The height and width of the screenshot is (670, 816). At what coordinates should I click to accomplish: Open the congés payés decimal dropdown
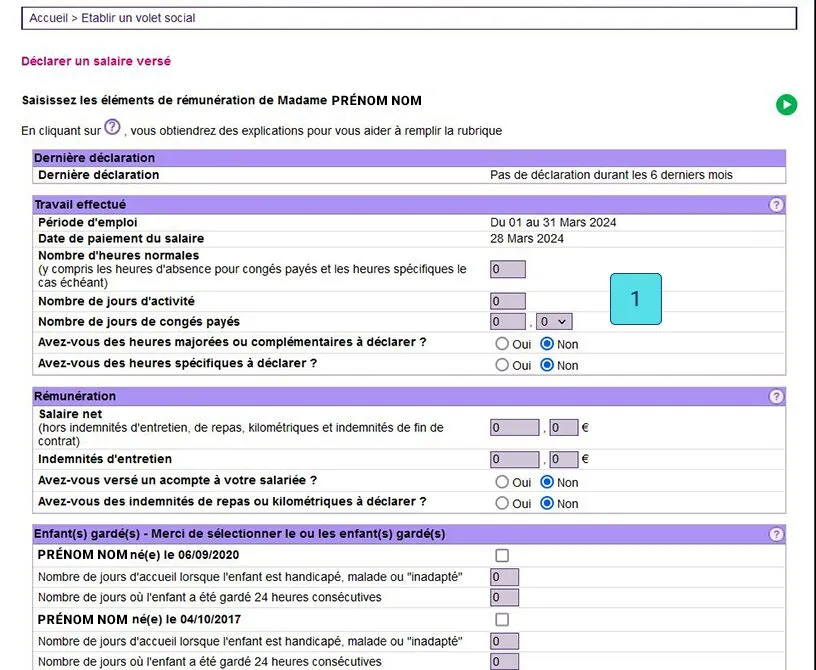click(554, 322)
